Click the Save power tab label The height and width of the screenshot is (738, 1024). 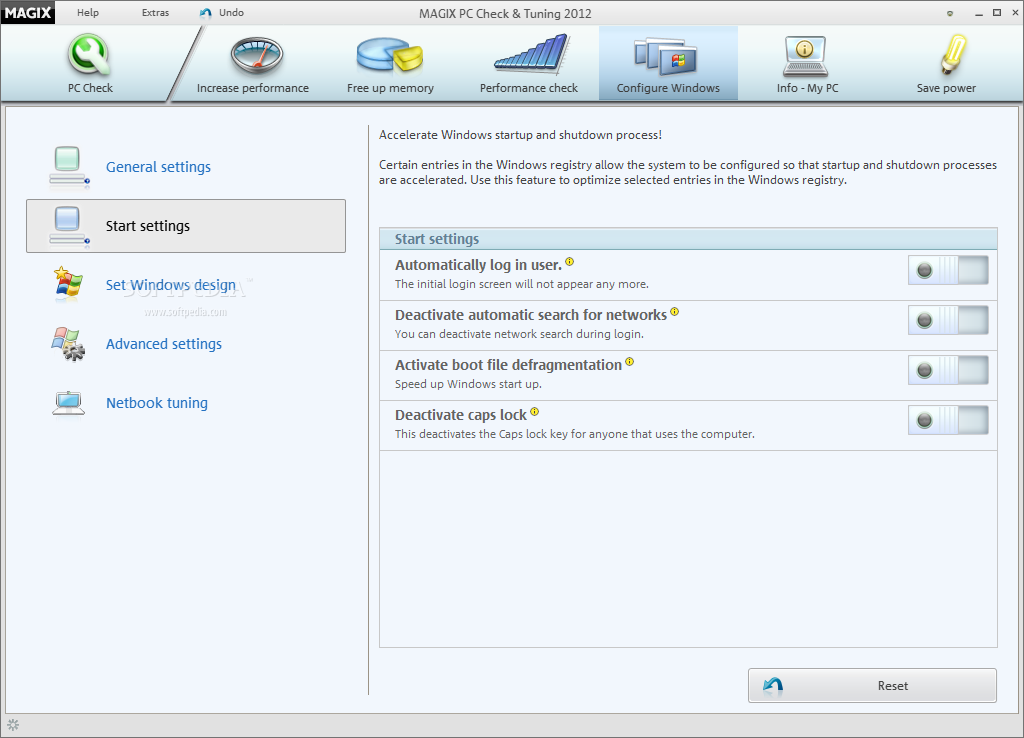(946, 88)
